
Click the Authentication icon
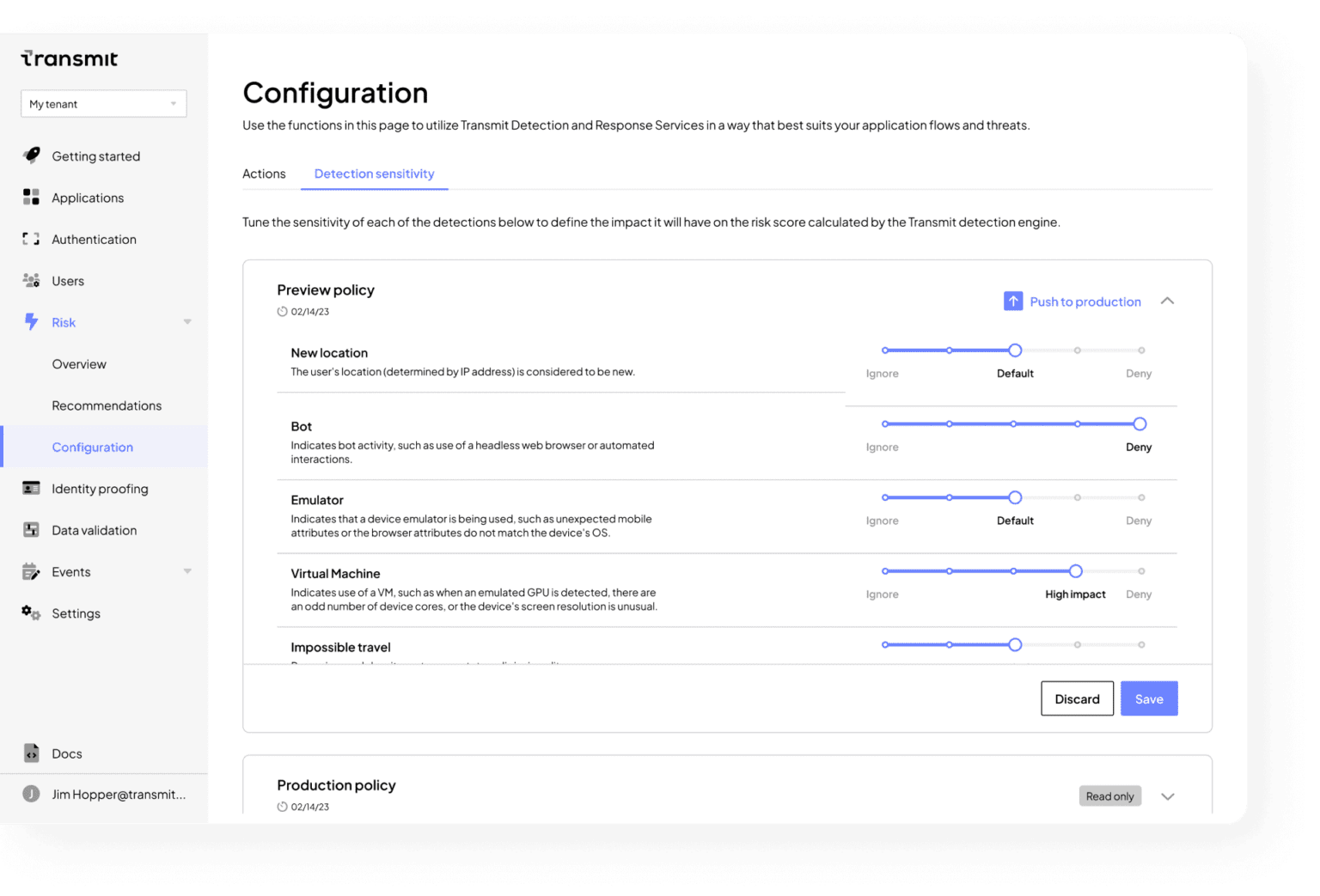tap(31, 239)
